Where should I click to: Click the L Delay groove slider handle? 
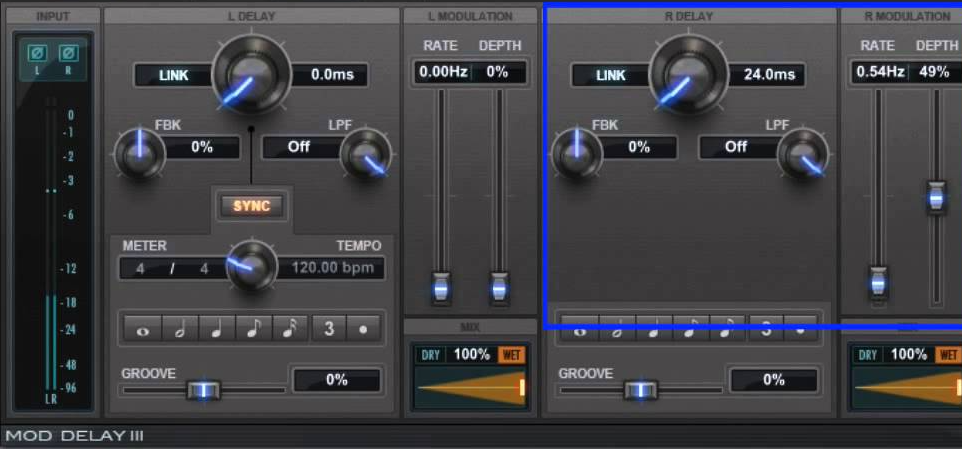point(203,390)
